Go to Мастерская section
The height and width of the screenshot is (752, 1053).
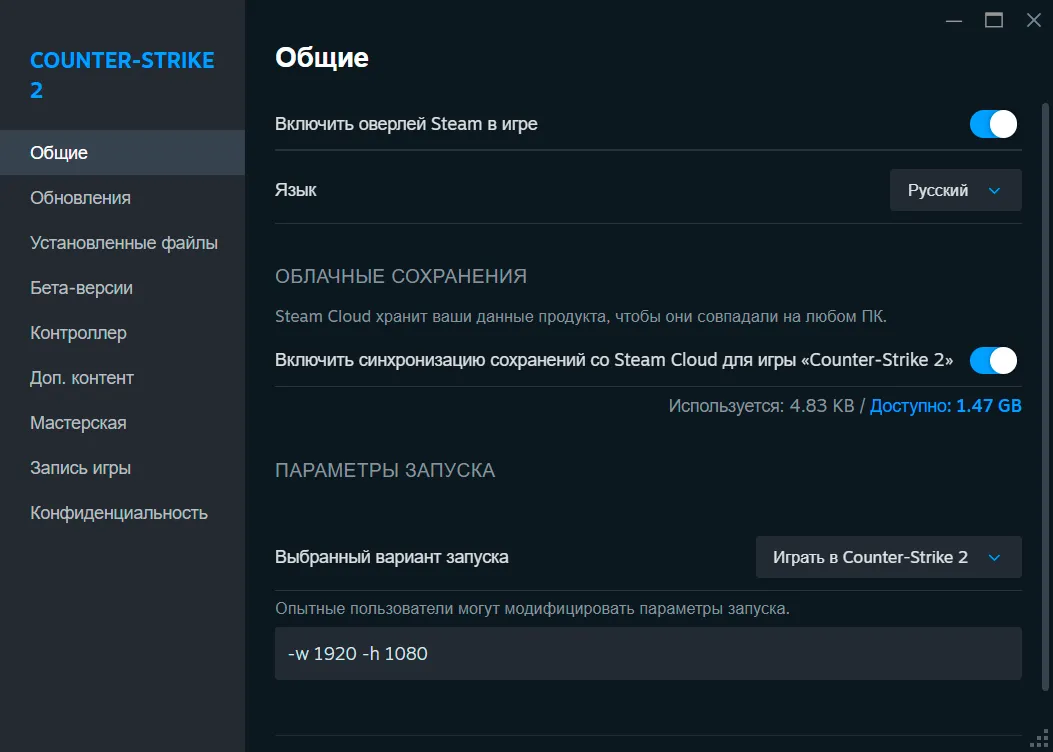click(x=122, y=423)
